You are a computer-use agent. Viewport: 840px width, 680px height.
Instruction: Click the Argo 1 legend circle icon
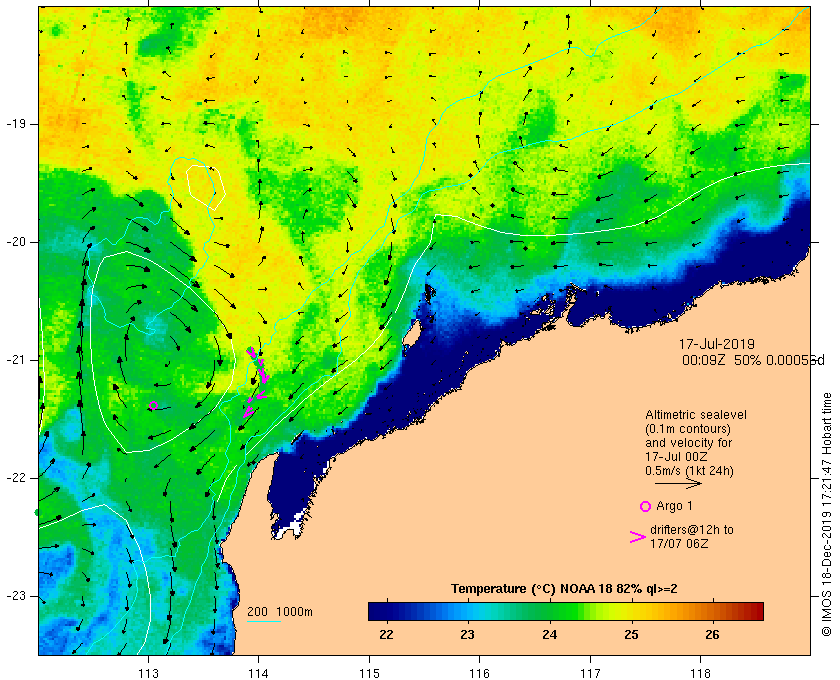(645, 506)
